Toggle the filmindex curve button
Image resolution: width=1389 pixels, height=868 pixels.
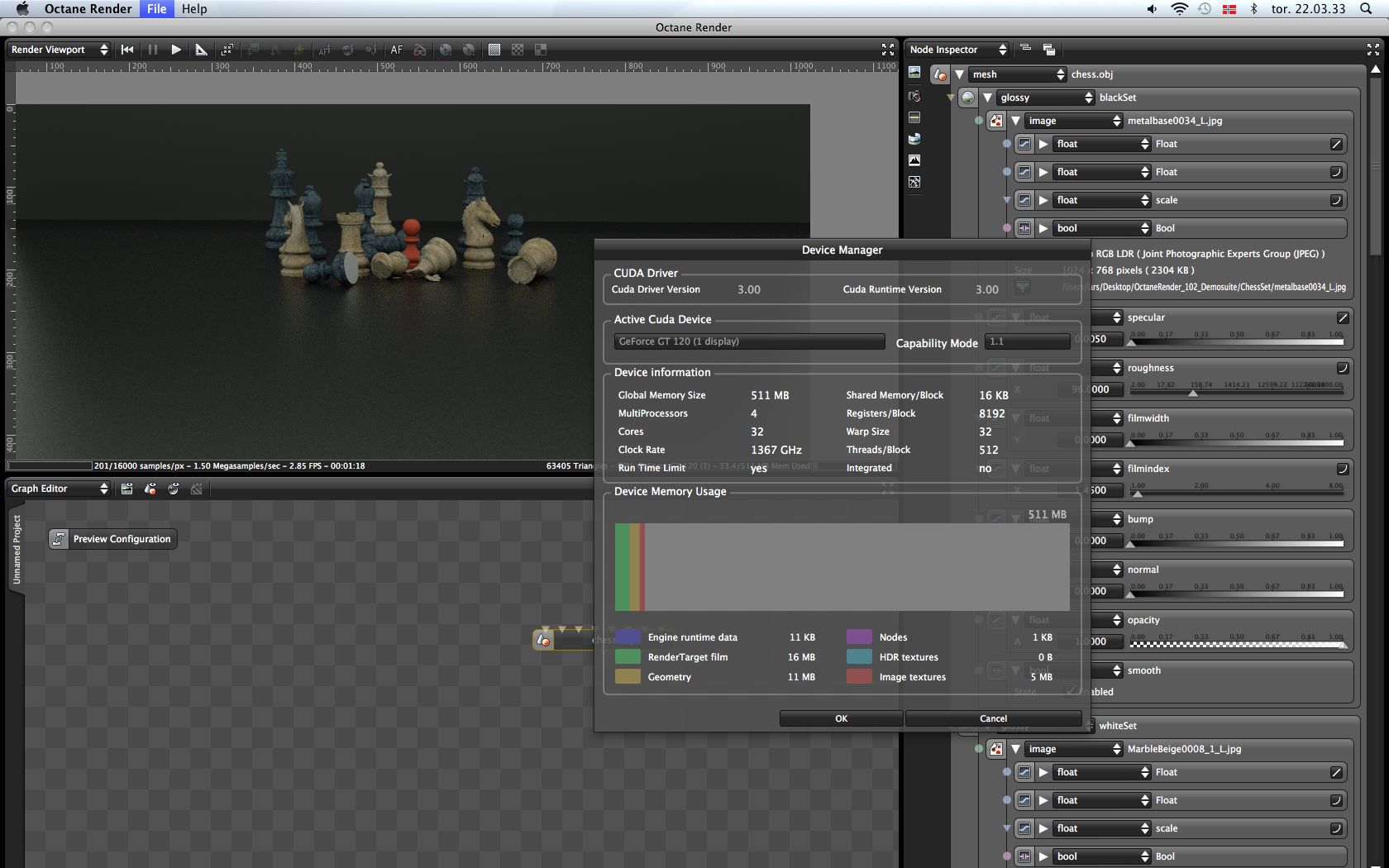pyautogui.click(x=1343, y=469)
